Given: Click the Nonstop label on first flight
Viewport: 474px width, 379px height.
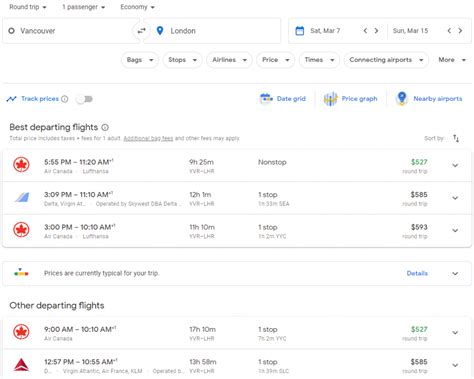Looking at the screenshot, I should 272,162.
